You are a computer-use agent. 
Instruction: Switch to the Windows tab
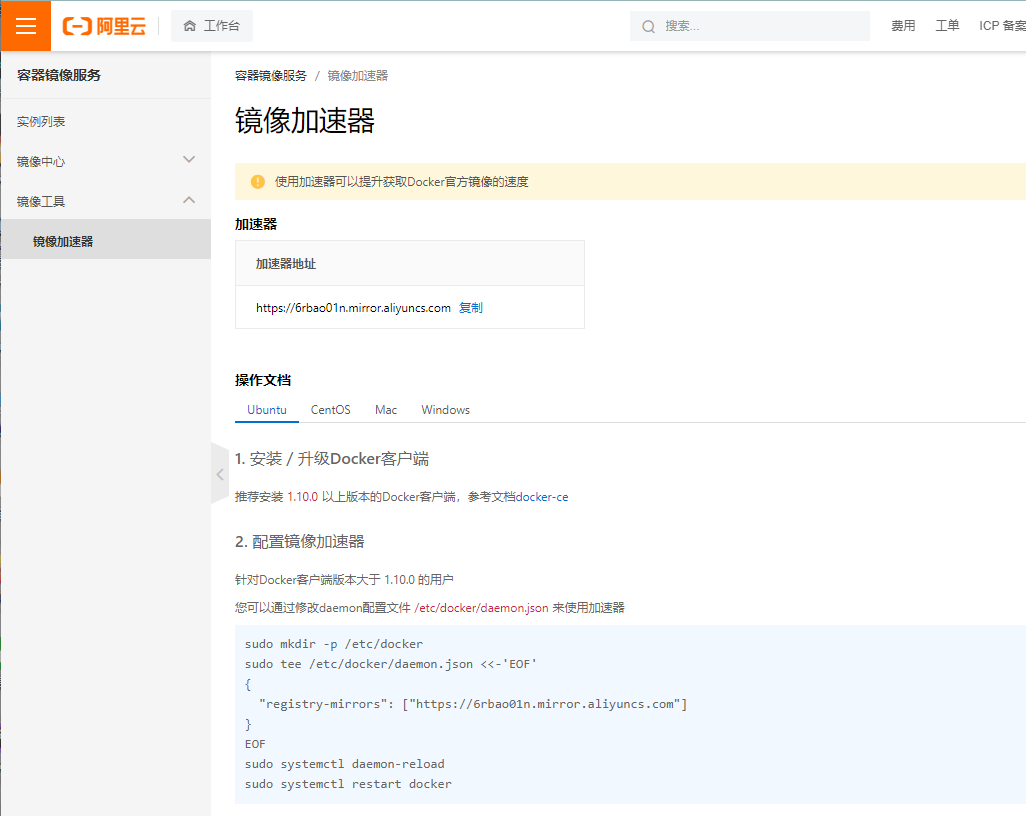pos(446,410)
